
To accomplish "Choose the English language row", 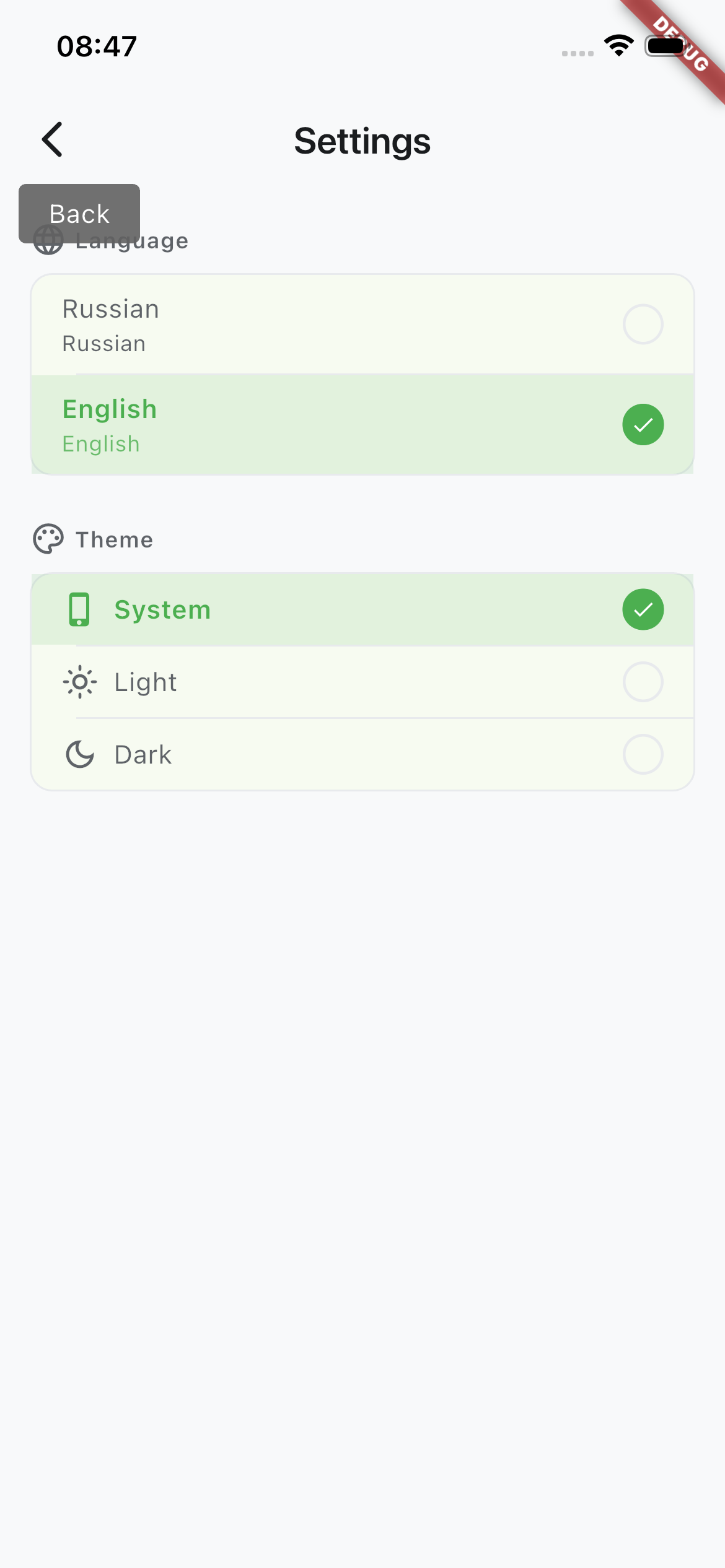I will 362,425.
